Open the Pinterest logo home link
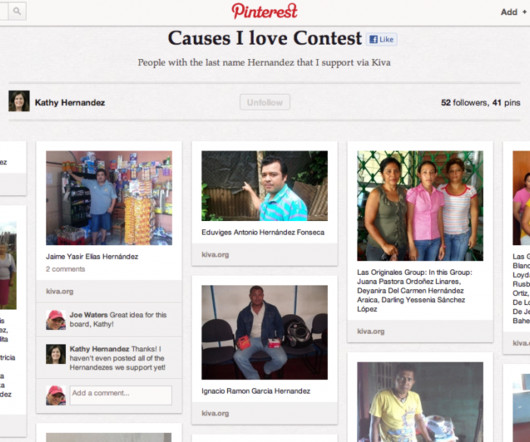 265,11
